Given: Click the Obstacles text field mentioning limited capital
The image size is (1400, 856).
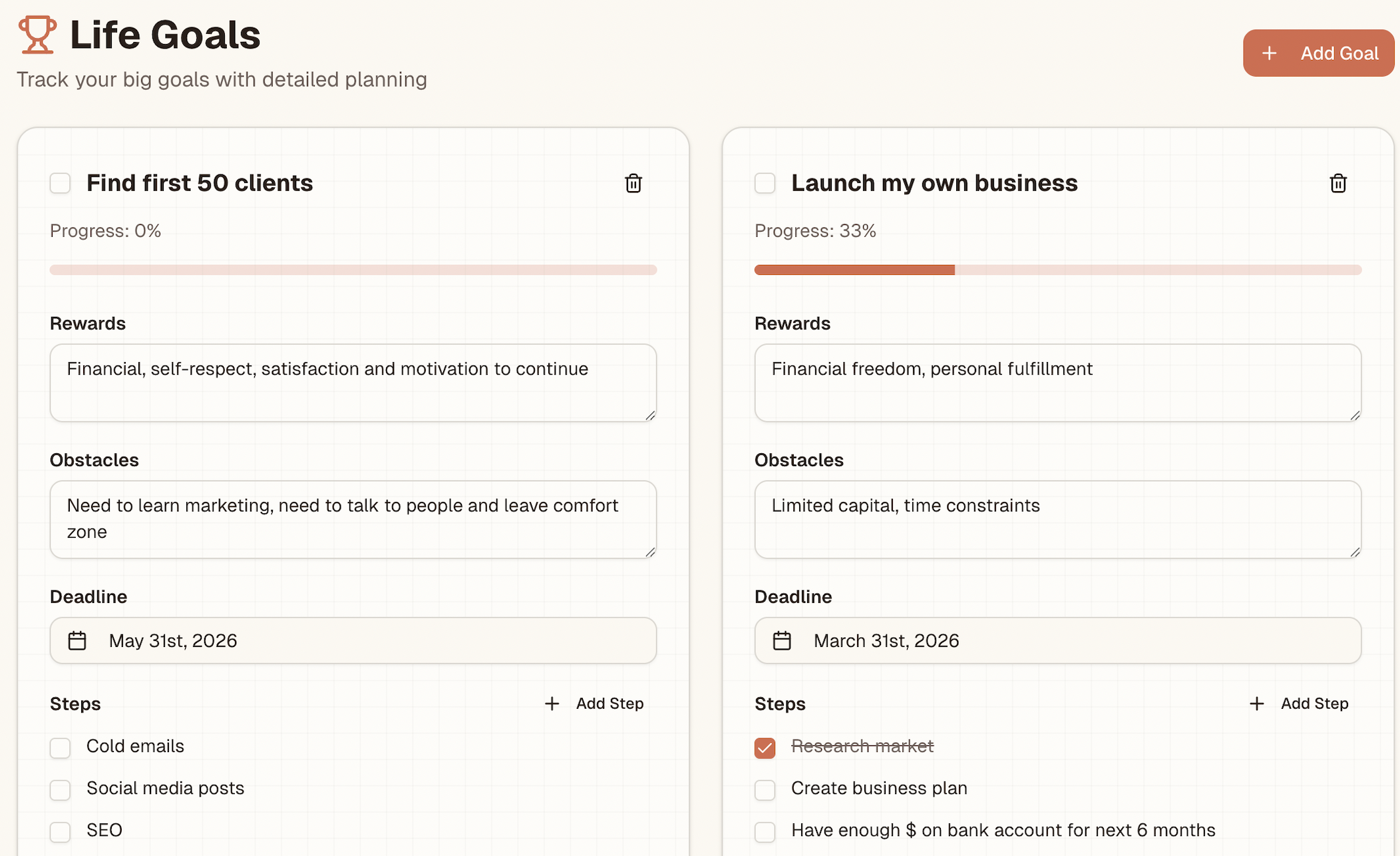Looking at the screenshot, I should 1058,519.
